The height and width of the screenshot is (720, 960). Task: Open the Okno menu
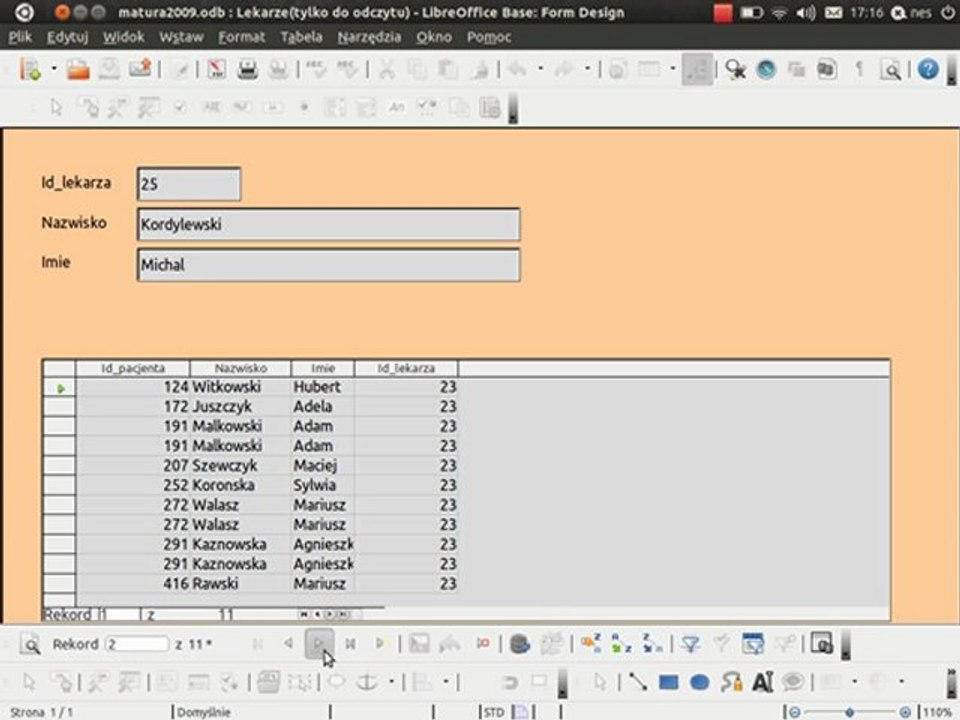click(434, 37)
